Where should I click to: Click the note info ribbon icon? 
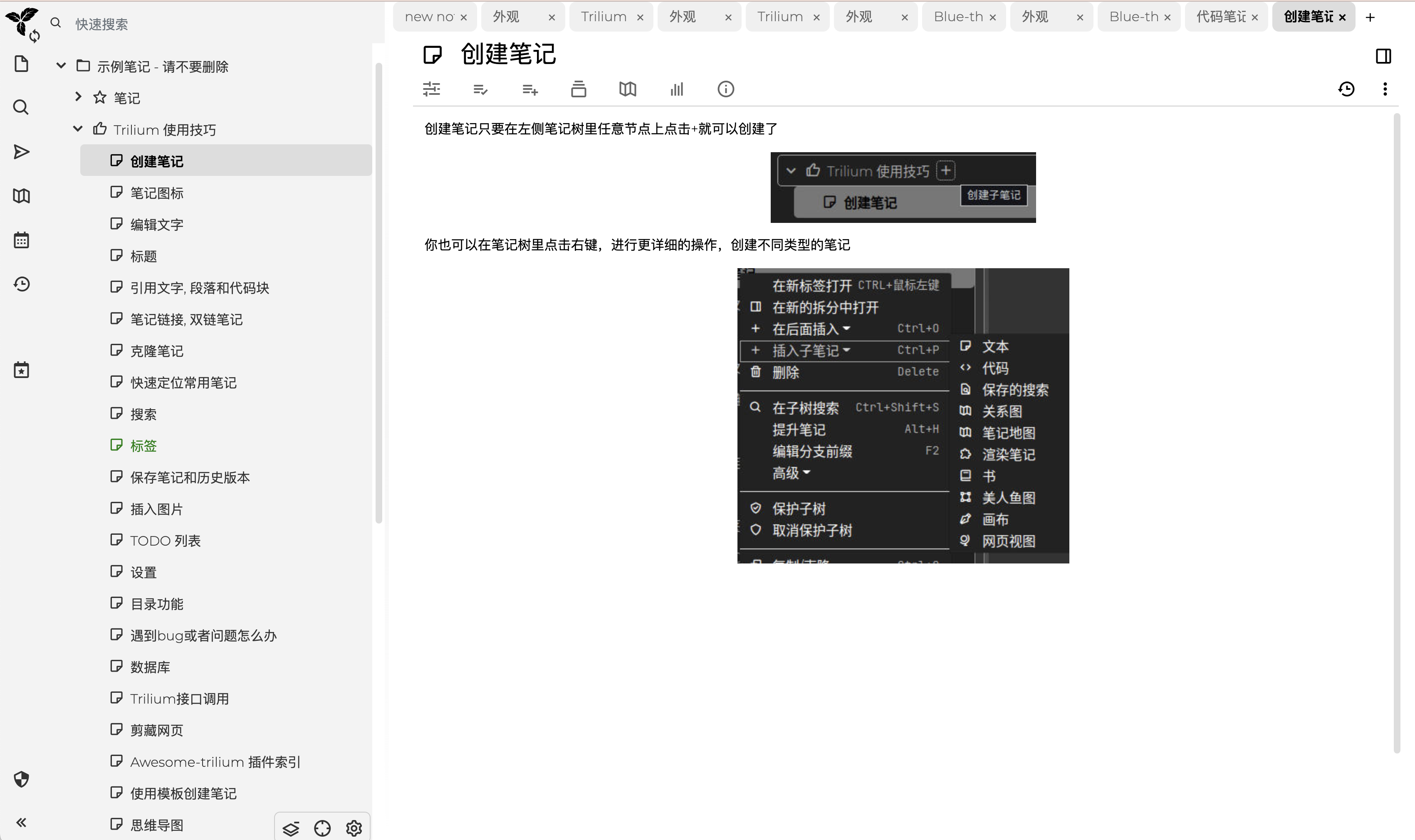coord(726,89)
